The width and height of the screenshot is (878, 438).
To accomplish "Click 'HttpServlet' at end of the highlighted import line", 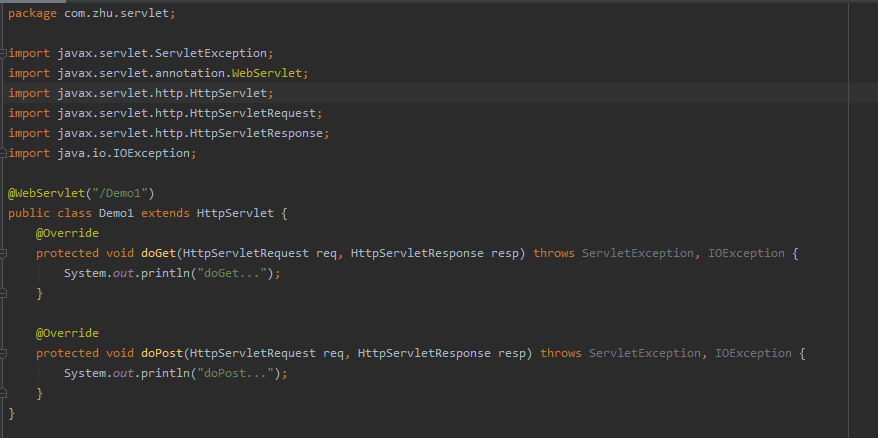I will click(228, 93).
